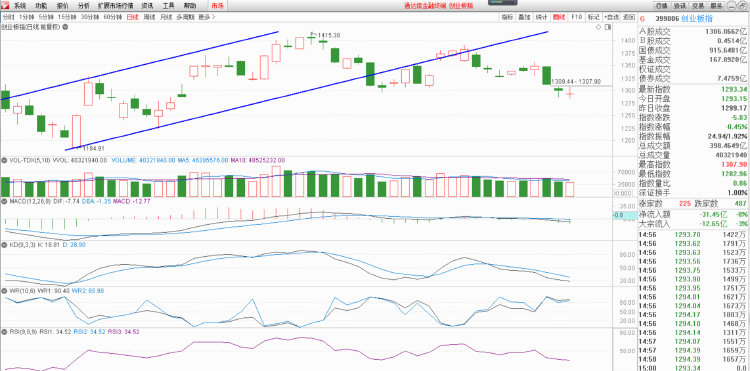The width and height of the screenshot is (750, 371).
Task: Select the 日线 daily period
Action: (132, 17)
